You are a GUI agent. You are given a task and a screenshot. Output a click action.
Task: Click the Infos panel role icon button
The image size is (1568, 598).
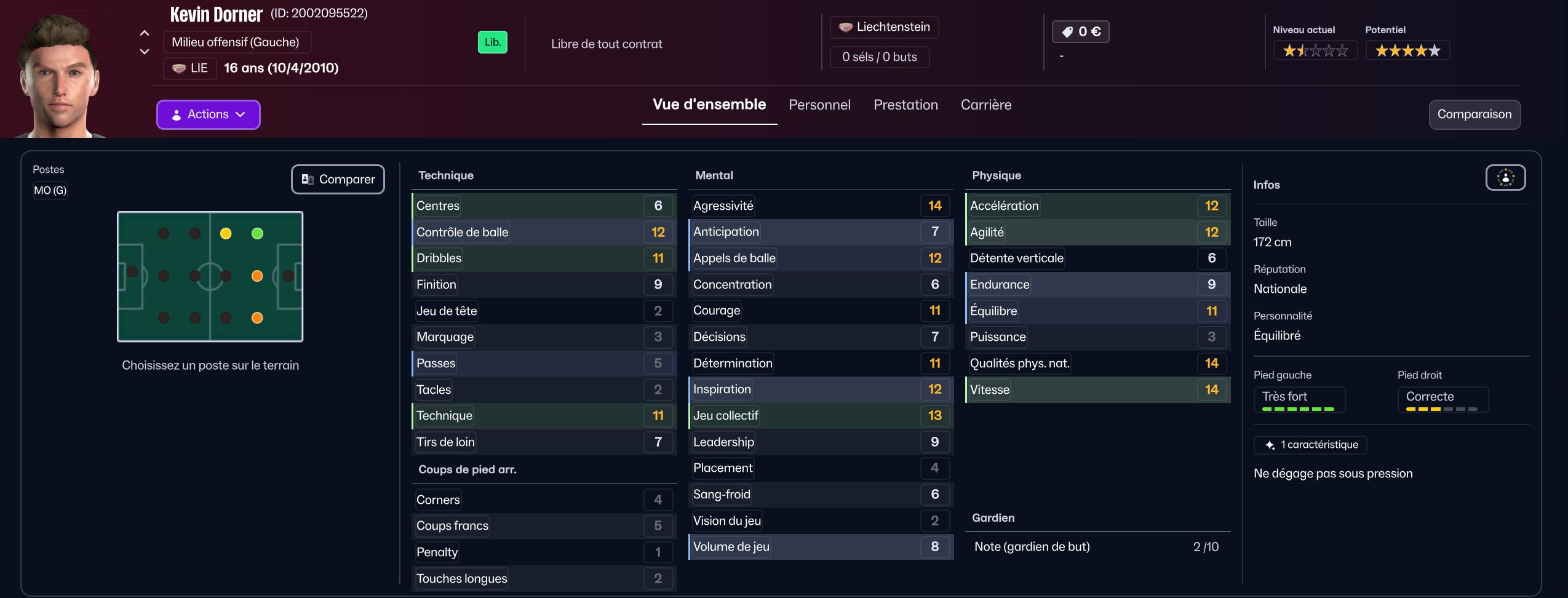(1505, 178)
